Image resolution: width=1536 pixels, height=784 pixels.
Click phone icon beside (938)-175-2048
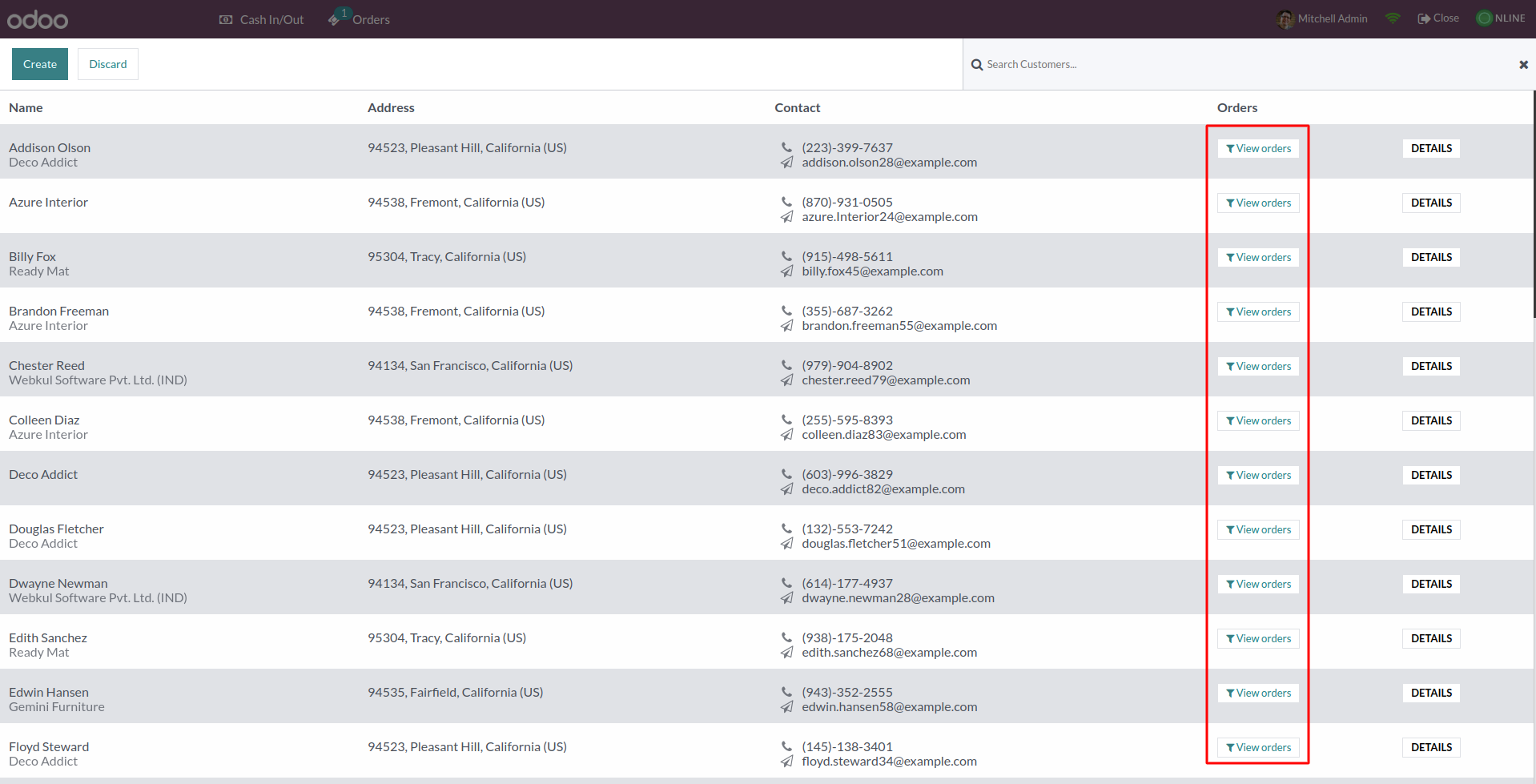coord(786,637)
